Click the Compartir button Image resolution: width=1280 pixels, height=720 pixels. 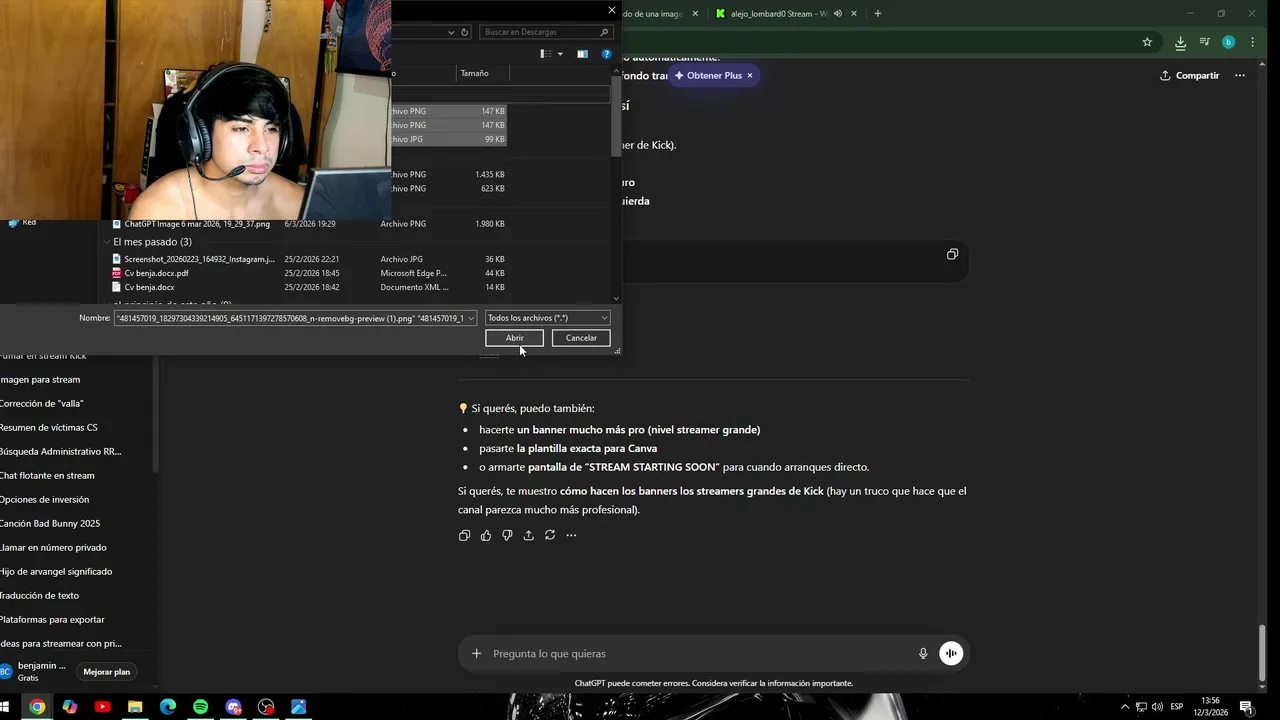coord(1190,75)
